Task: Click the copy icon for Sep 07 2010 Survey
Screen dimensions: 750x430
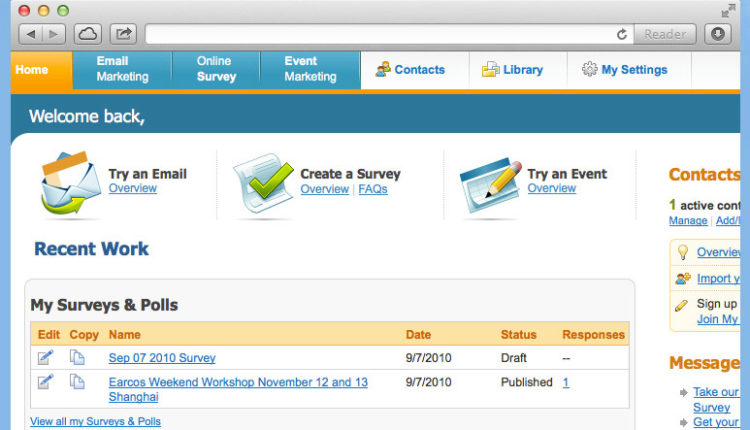Action: (x=77, y=357)
